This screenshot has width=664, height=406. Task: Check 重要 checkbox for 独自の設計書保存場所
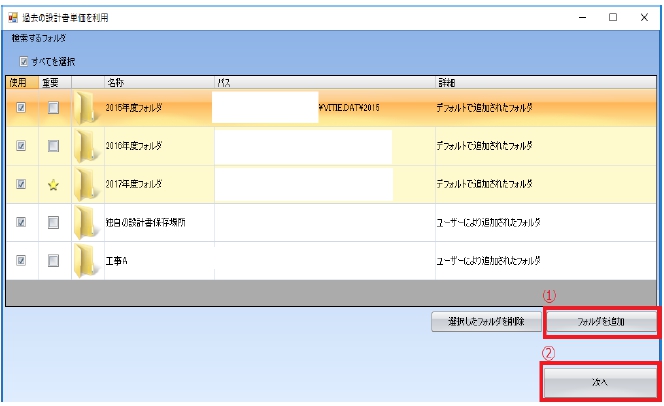pyautogui.click(x=54, y=222)
